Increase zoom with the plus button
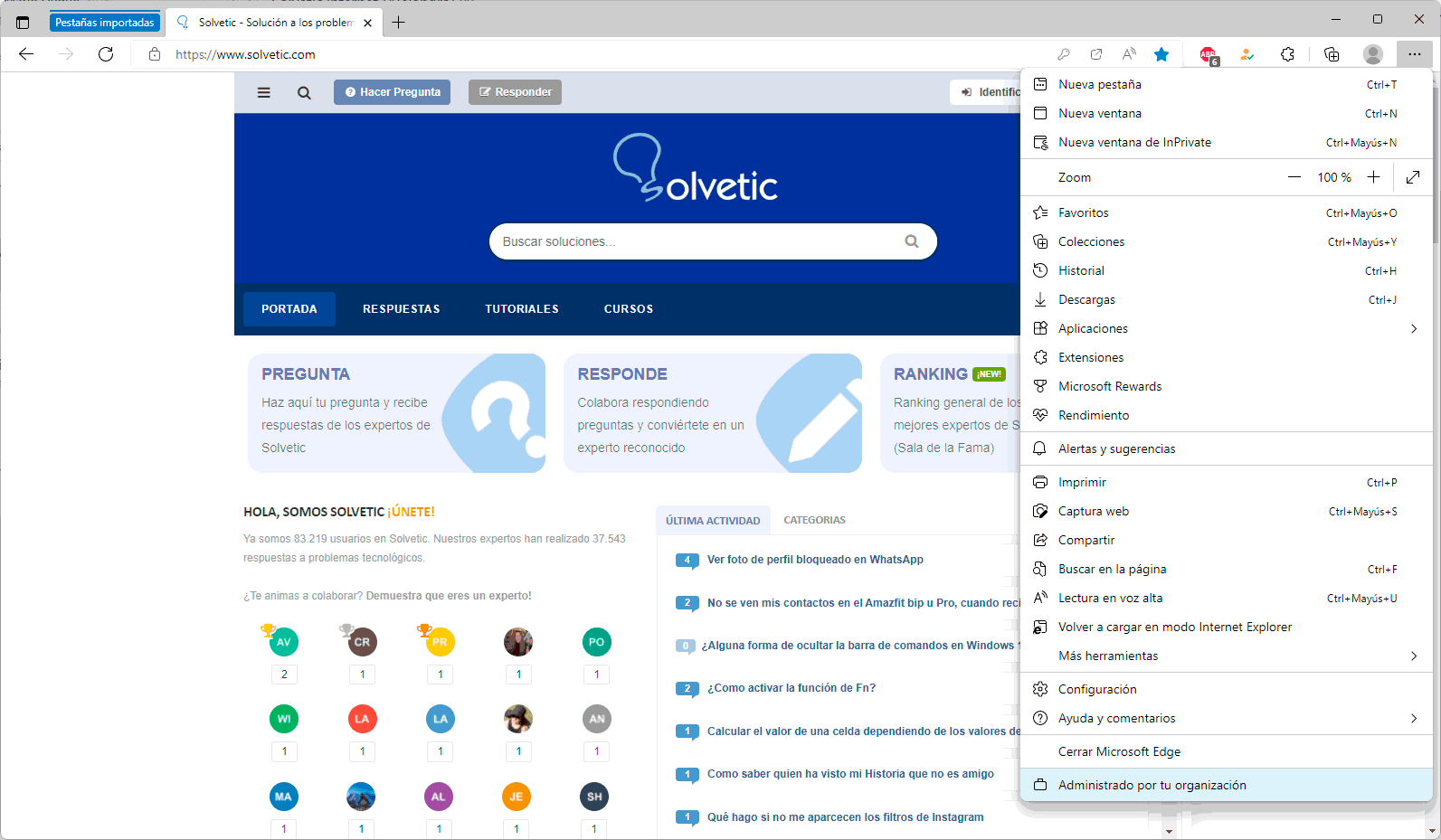1441x840 pixels. point(1373,177)
